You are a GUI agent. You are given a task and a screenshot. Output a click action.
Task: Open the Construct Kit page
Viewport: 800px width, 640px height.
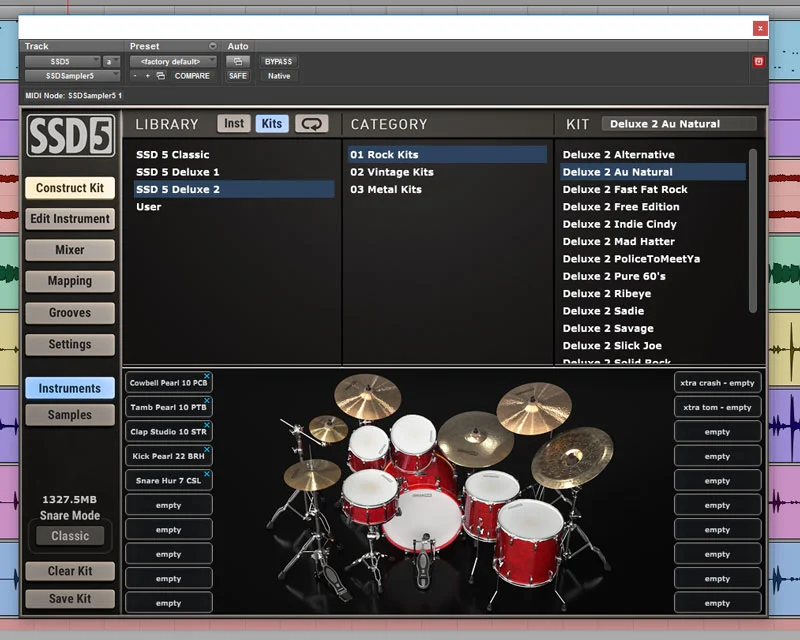pyautogui.click(x=70, y=188)
